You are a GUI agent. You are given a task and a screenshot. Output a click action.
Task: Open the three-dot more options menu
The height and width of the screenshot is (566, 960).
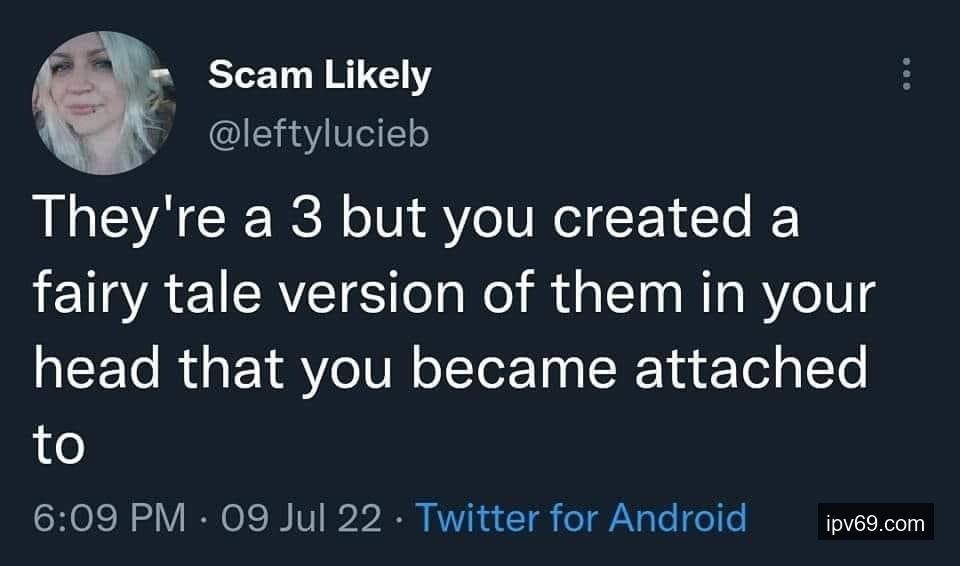click(x=906, y=75)
